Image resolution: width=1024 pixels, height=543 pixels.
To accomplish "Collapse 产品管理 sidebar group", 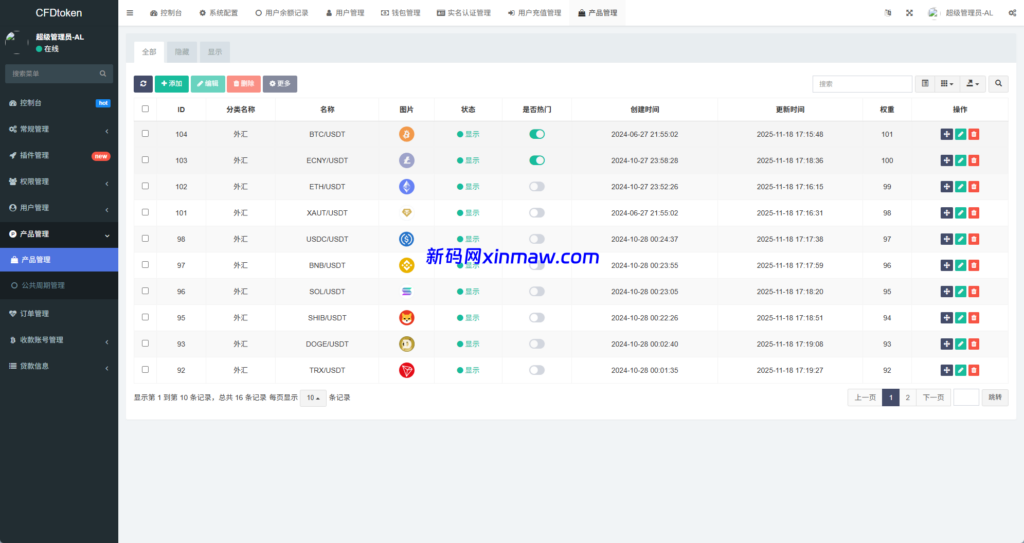I will pos(59,234).
